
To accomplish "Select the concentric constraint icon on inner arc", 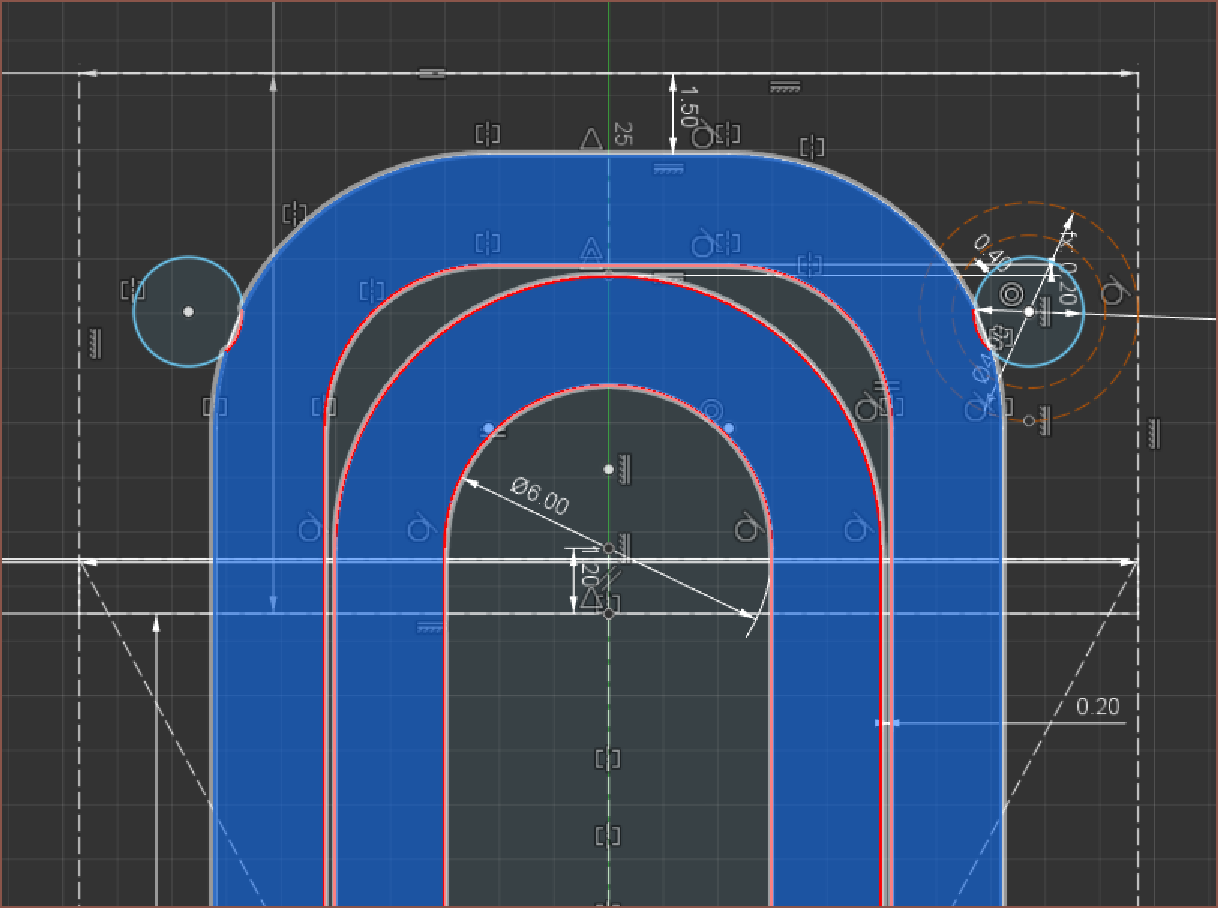I will point(711,410).
